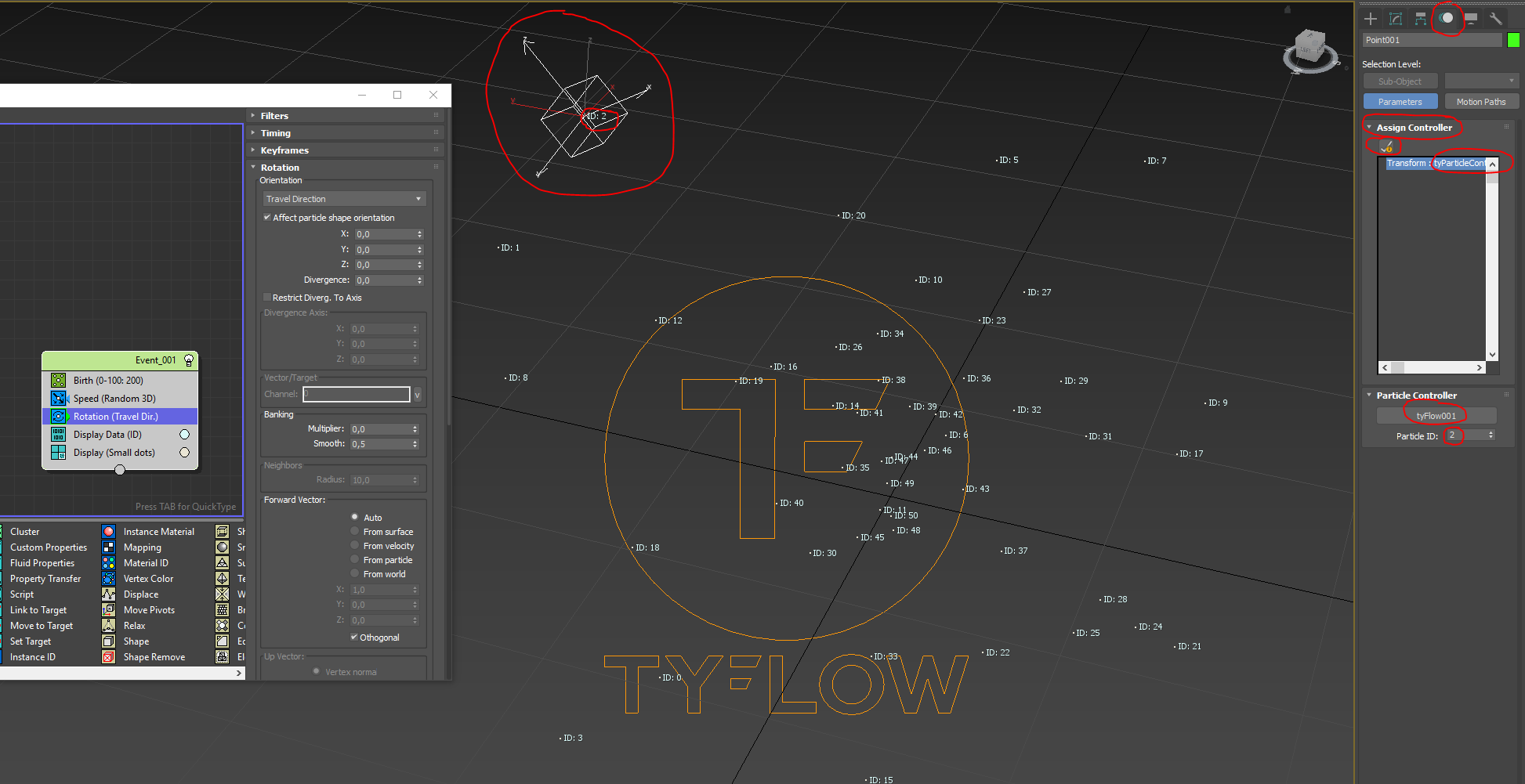Viewport: 1525px width, 784px height.
Task: Select the Display Small dots operator icon
Action: pos(59,453)
